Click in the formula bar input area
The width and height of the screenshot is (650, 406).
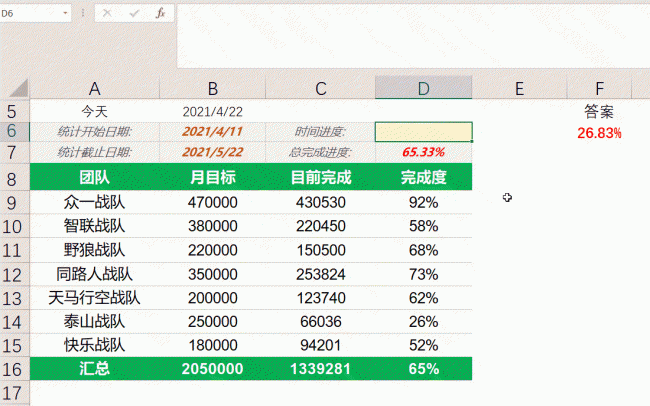(413, 36)
